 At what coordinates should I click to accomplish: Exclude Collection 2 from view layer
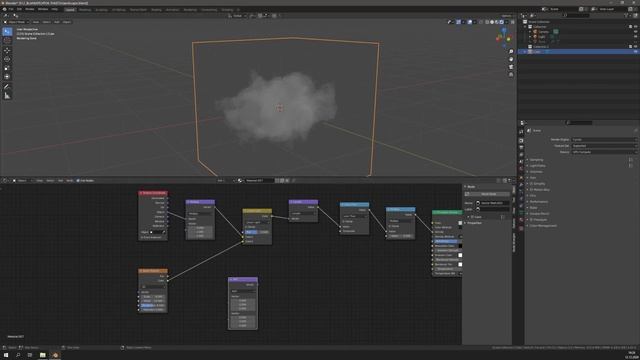(x=631, y=47)
